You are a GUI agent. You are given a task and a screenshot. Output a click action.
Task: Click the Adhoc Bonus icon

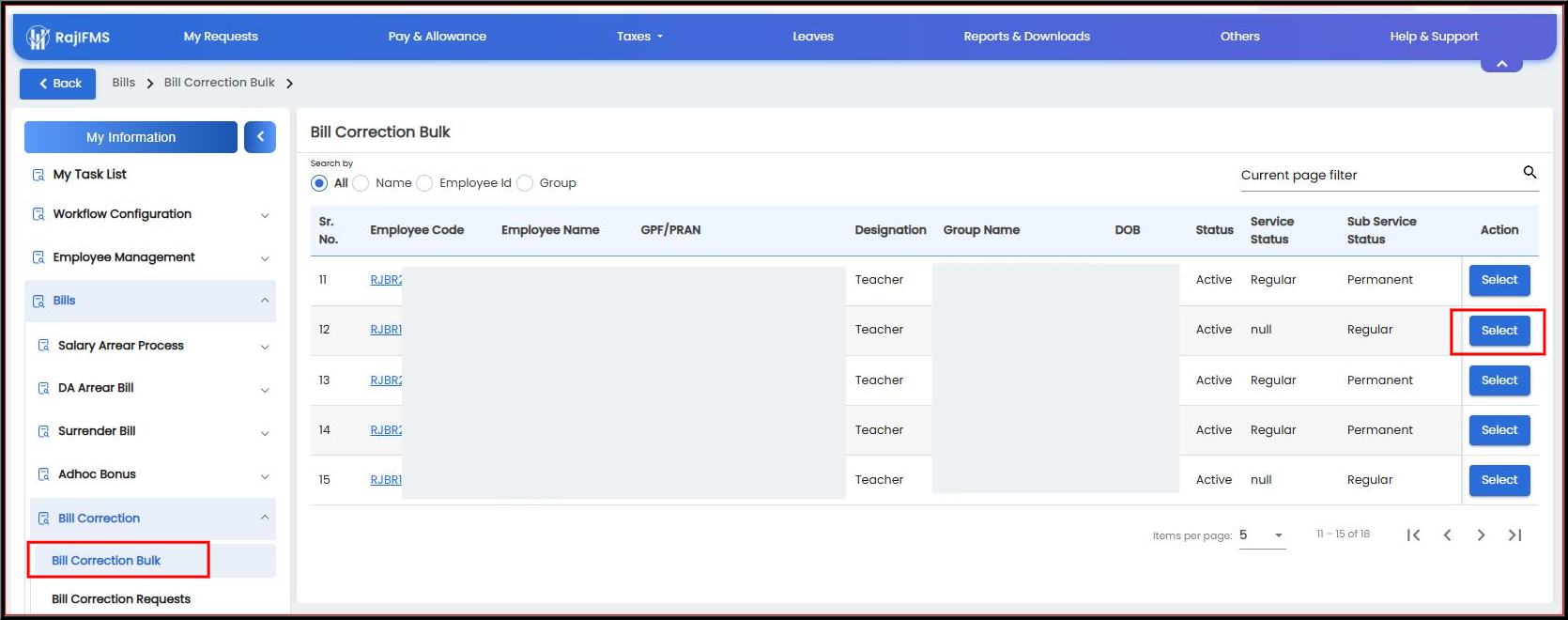click(x=43, y=474)
